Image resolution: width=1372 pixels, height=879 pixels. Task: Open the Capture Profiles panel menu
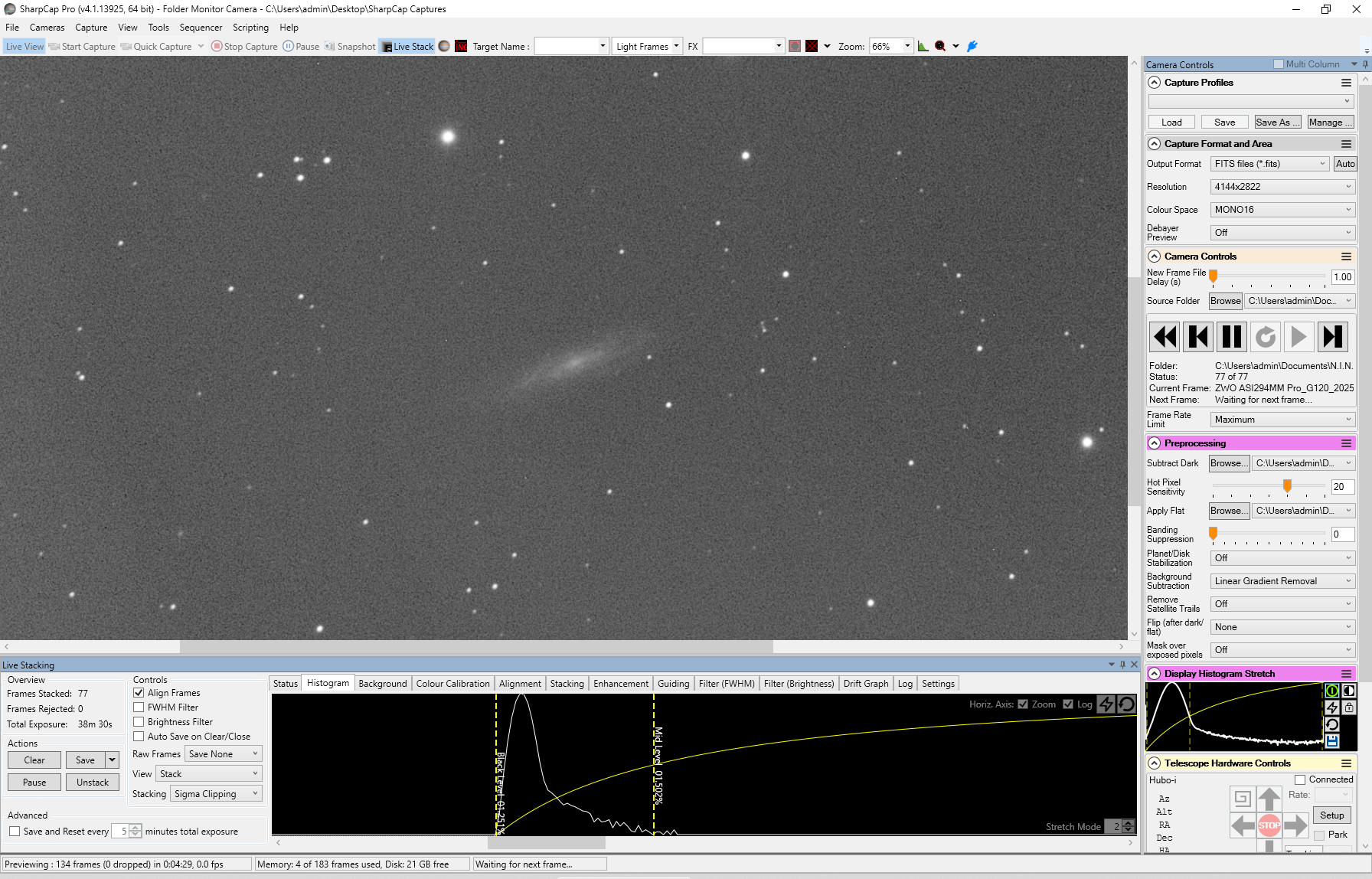point(1346,83)
